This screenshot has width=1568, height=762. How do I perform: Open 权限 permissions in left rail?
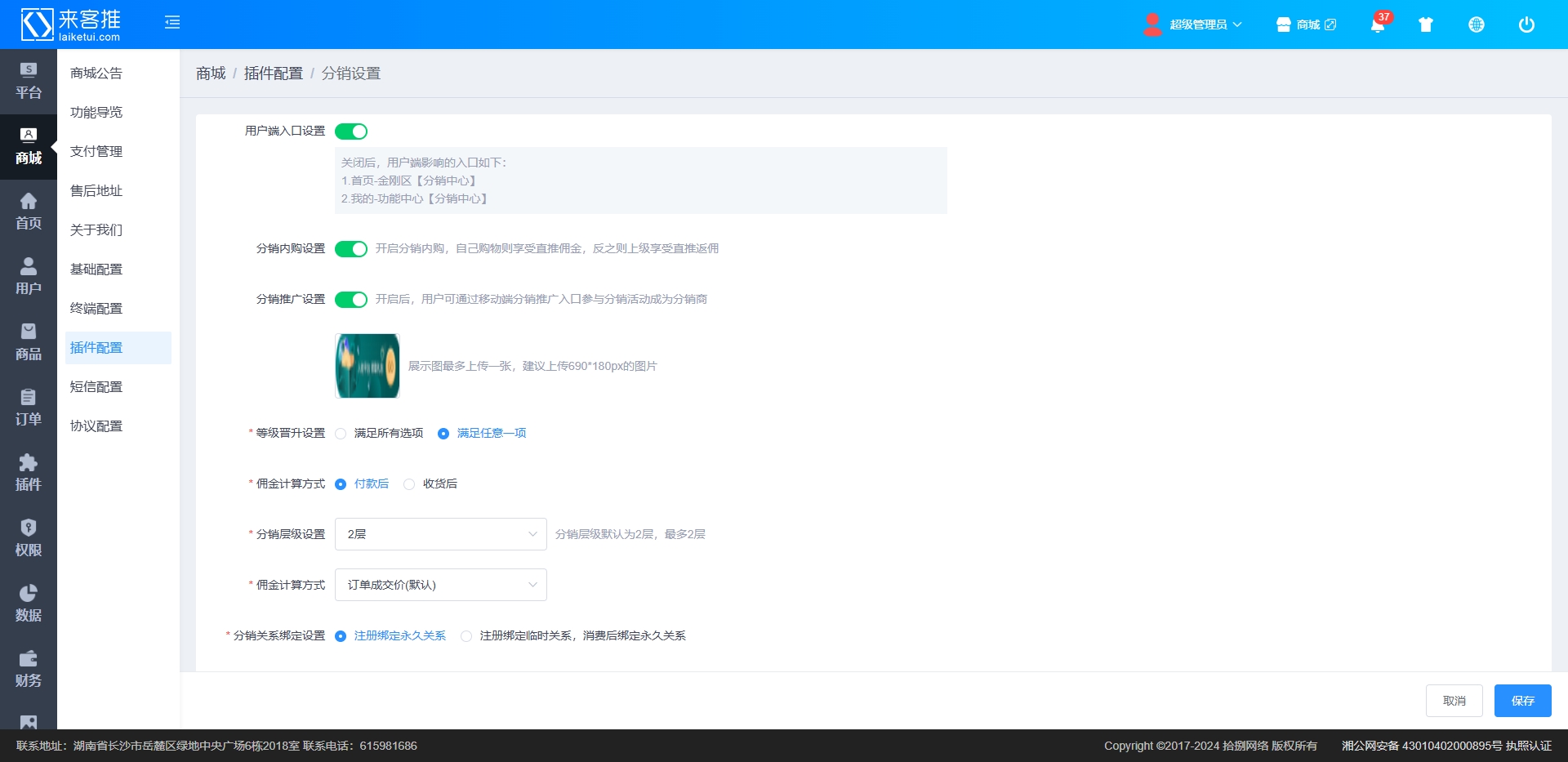coord(29,538)
